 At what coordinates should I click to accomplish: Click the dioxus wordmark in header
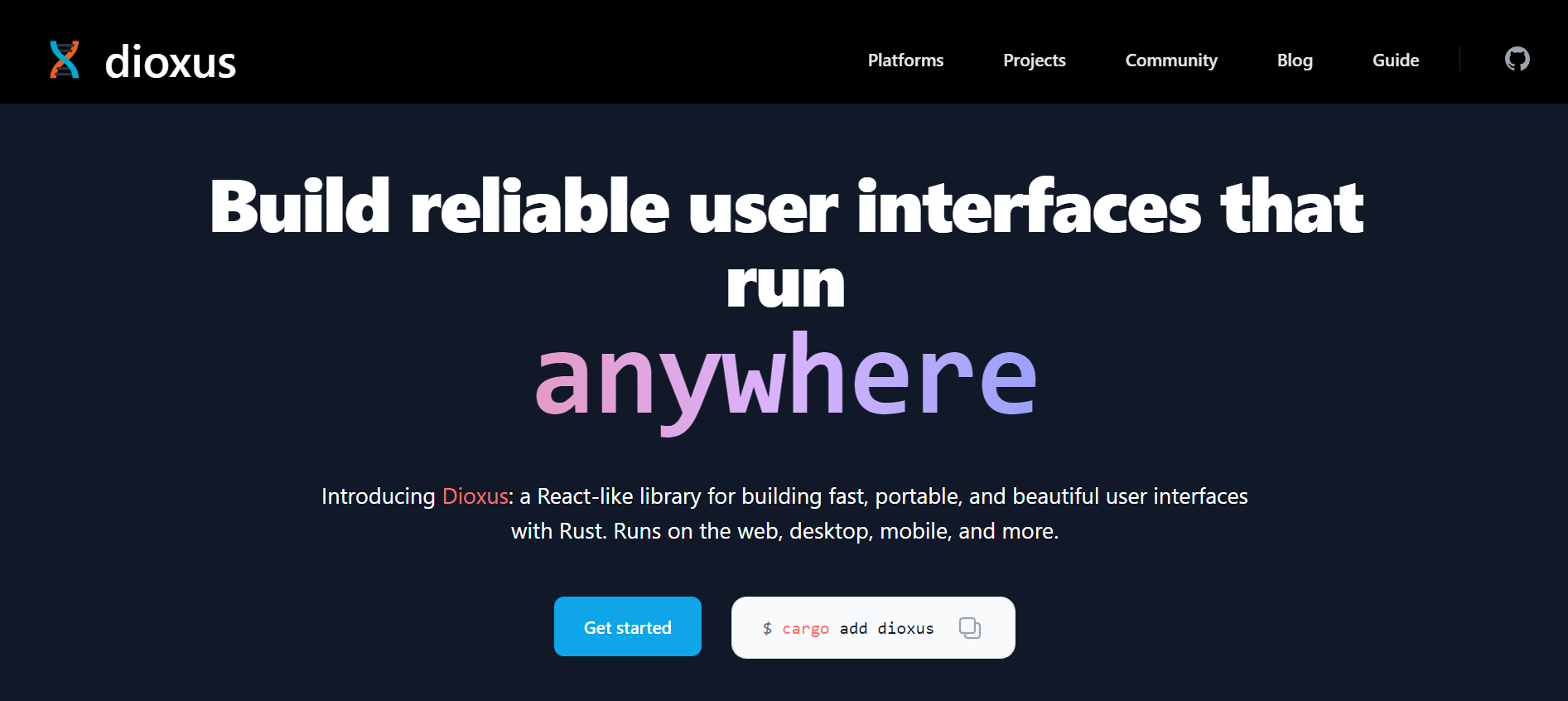point(171,61)
